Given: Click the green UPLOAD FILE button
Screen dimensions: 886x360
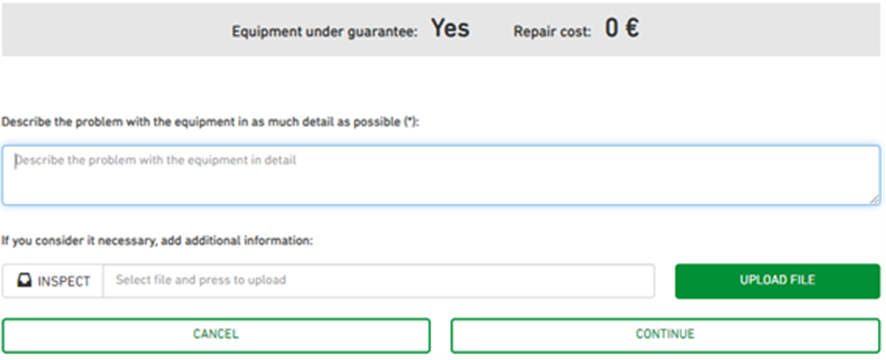Looking at the screenshot, I should click(778, 281).
